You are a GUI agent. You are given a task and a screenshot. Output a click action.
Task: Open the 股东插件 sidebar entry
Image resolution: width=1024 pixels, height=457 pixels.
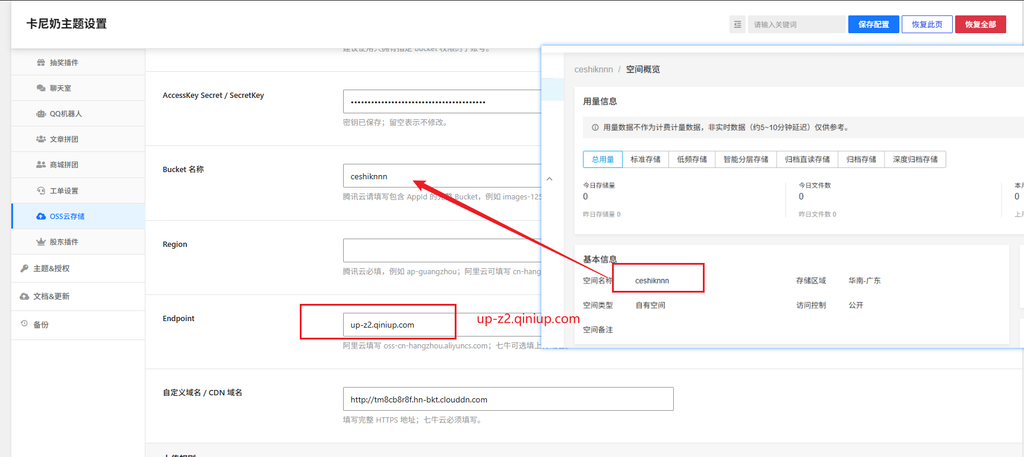coord(78,242)
